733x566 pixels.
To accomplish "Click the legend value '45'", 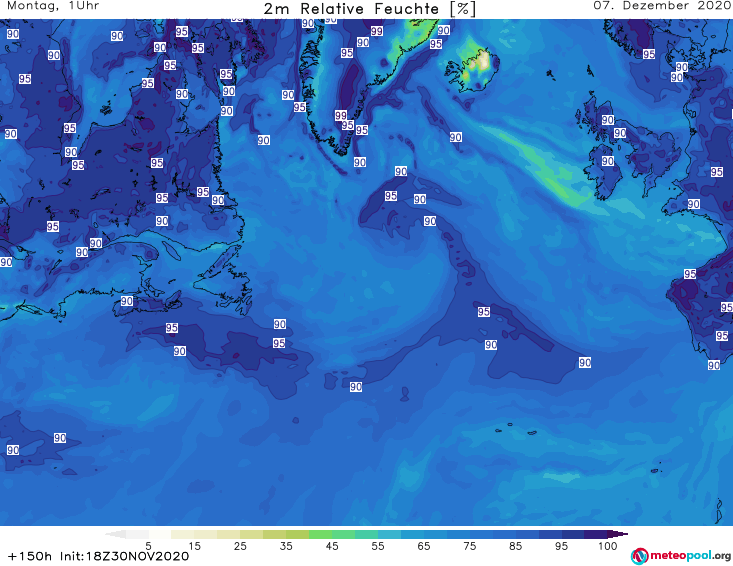I will (332, 546).
